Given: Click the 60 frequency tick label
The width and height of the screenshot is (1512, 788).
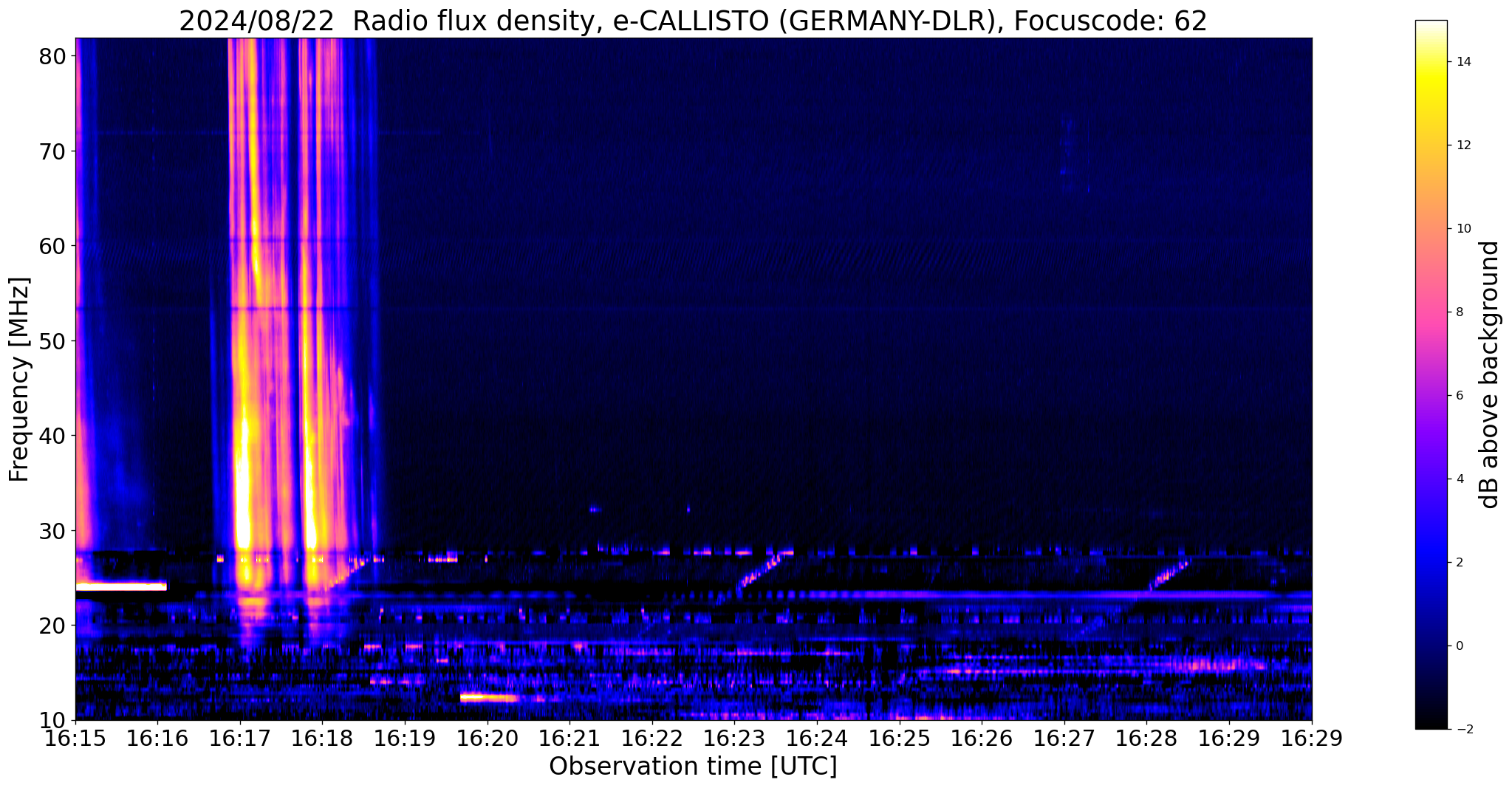Looking at the screenshot, I should tap(53, 246).
